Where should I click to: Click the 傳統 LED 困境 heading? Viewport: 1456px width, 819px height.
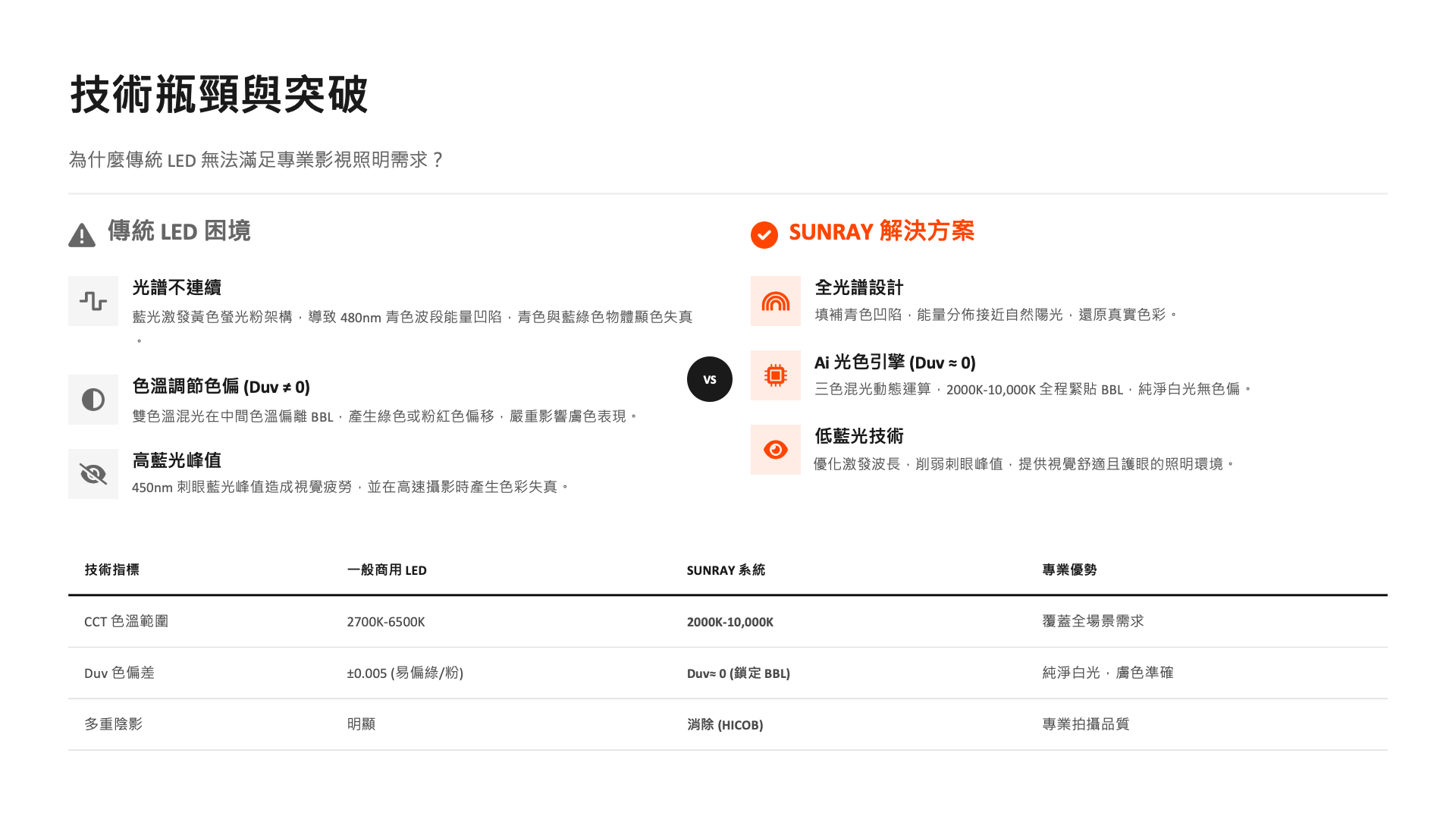click(x=179, y=231)
